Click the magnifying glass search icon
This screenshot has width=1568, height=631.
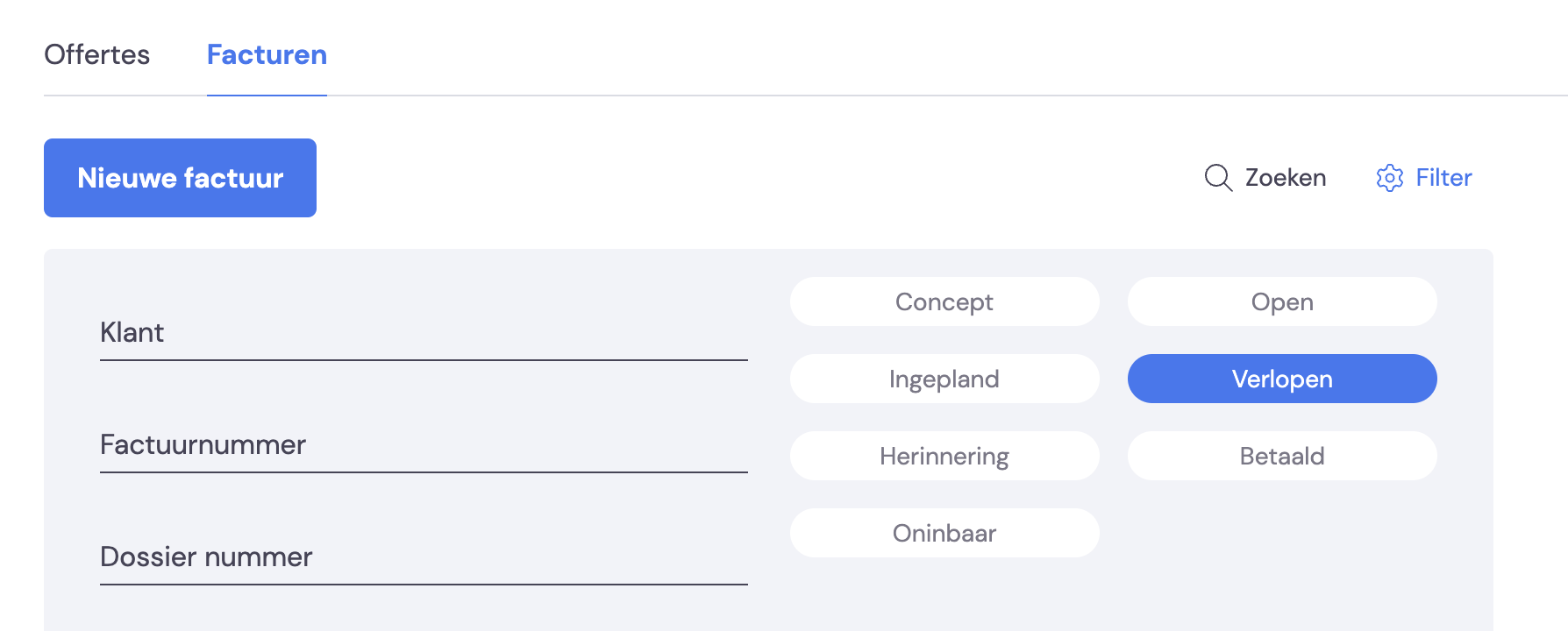(x=1218, y=178)
